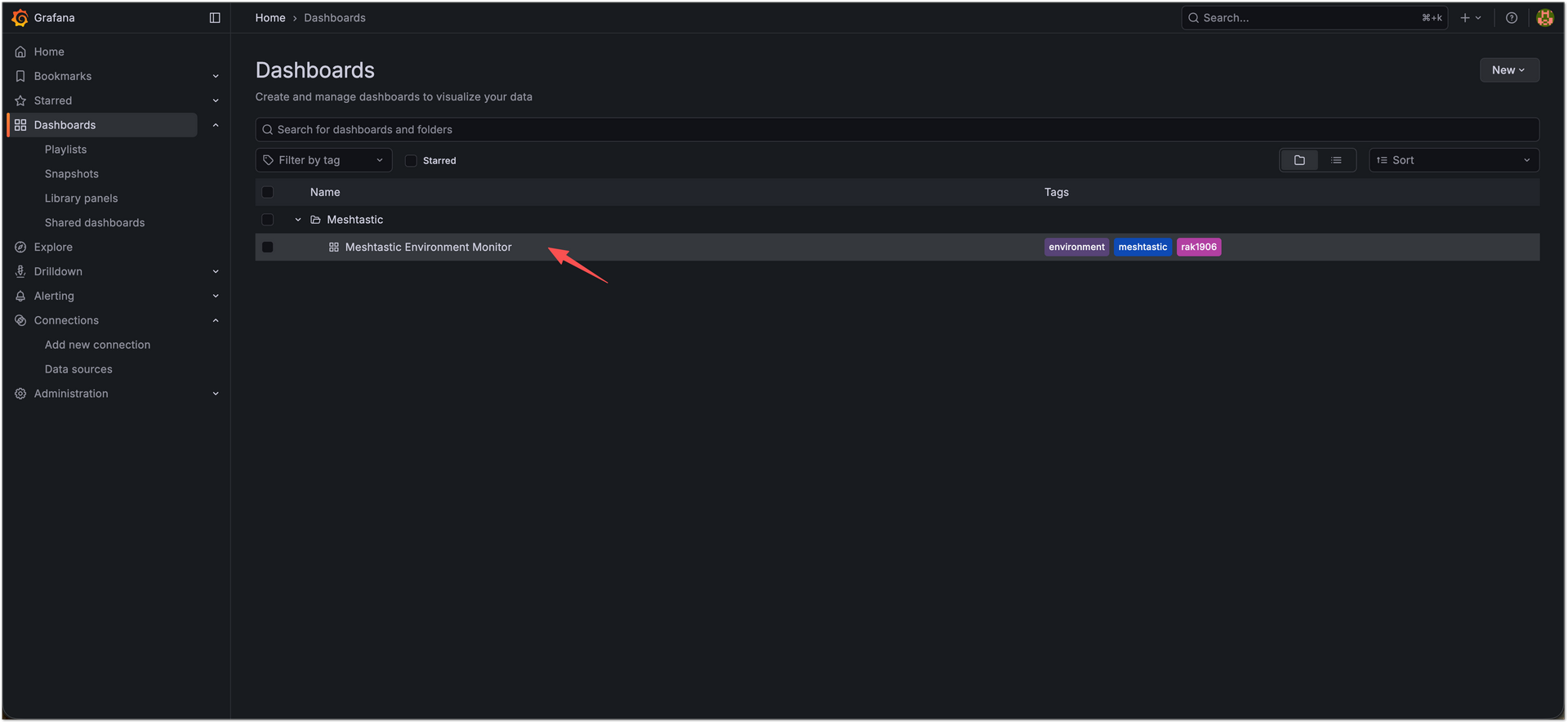Toggle the sidebar dock menu icon
The height and width of the screenshot is (723, 1568).
pos(215,18)
